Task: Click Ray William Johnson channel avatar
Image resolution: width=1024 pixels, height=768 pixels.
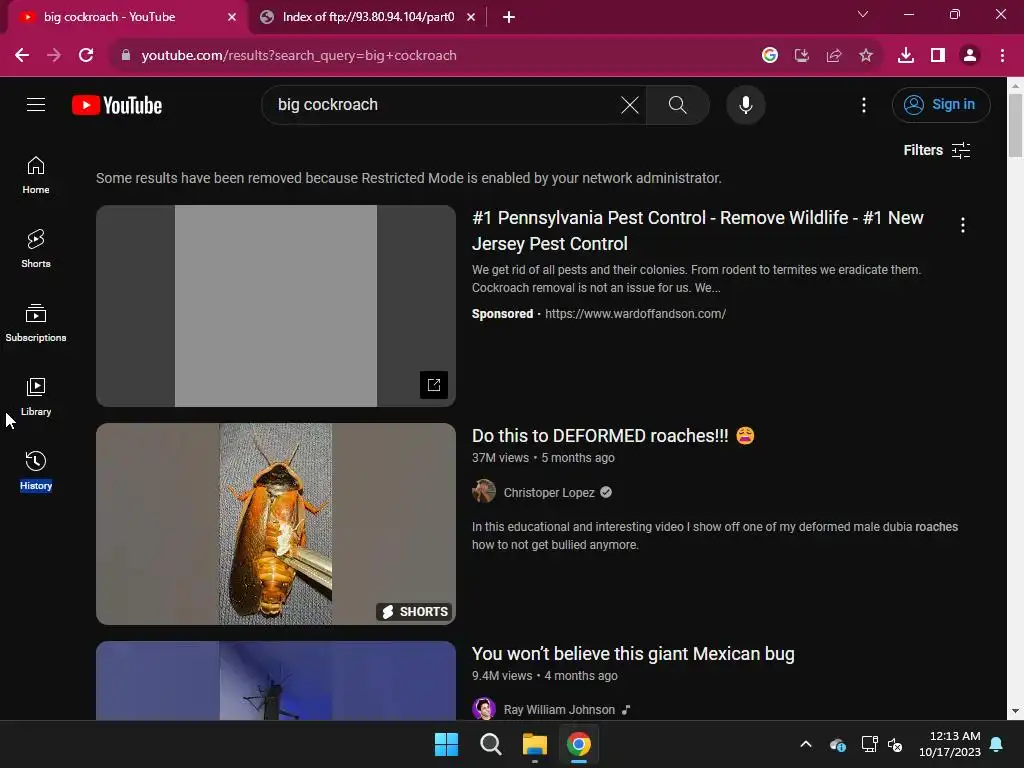Action: pyautogui.click(x=484, y=708)
